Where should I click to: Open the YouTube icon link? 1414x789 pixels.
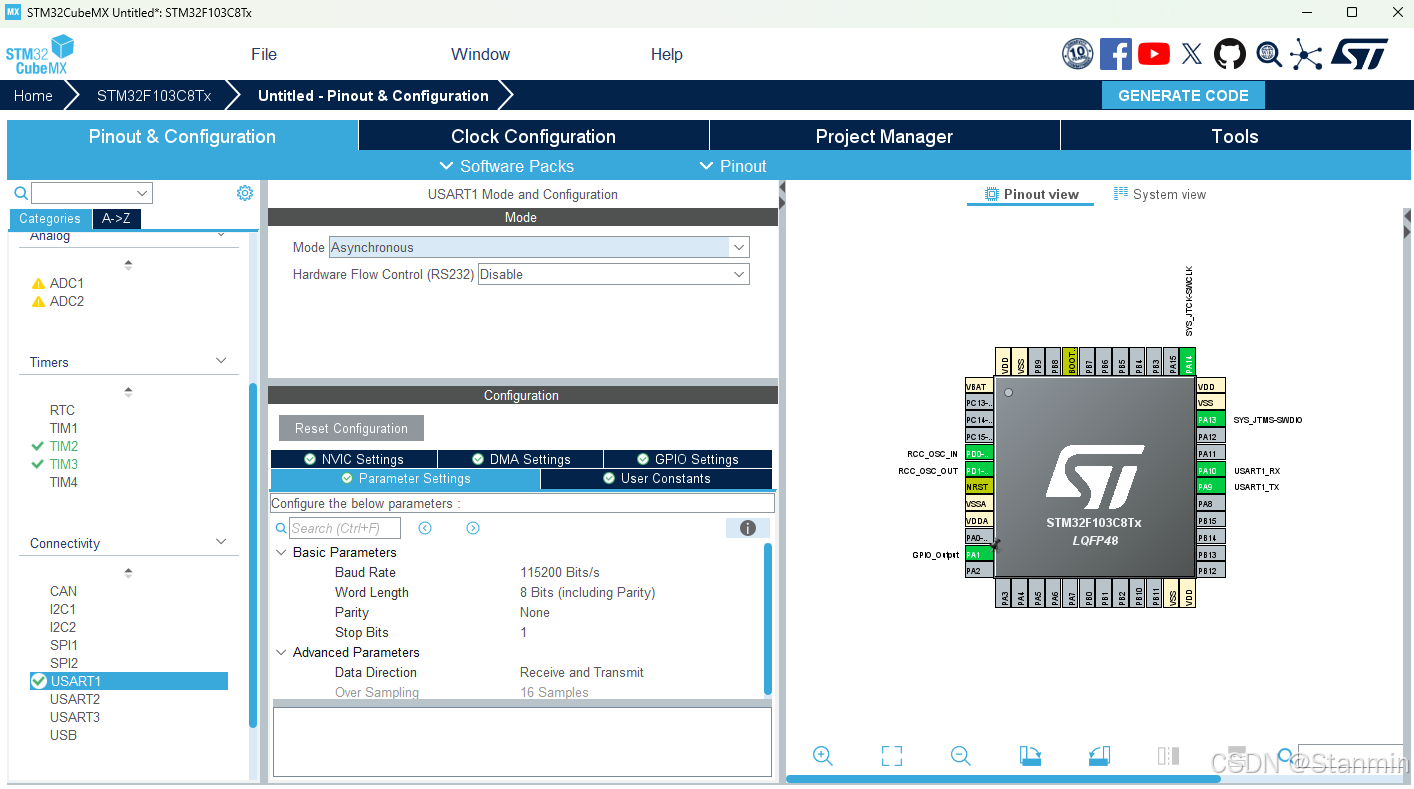(x=1153, y=54)
